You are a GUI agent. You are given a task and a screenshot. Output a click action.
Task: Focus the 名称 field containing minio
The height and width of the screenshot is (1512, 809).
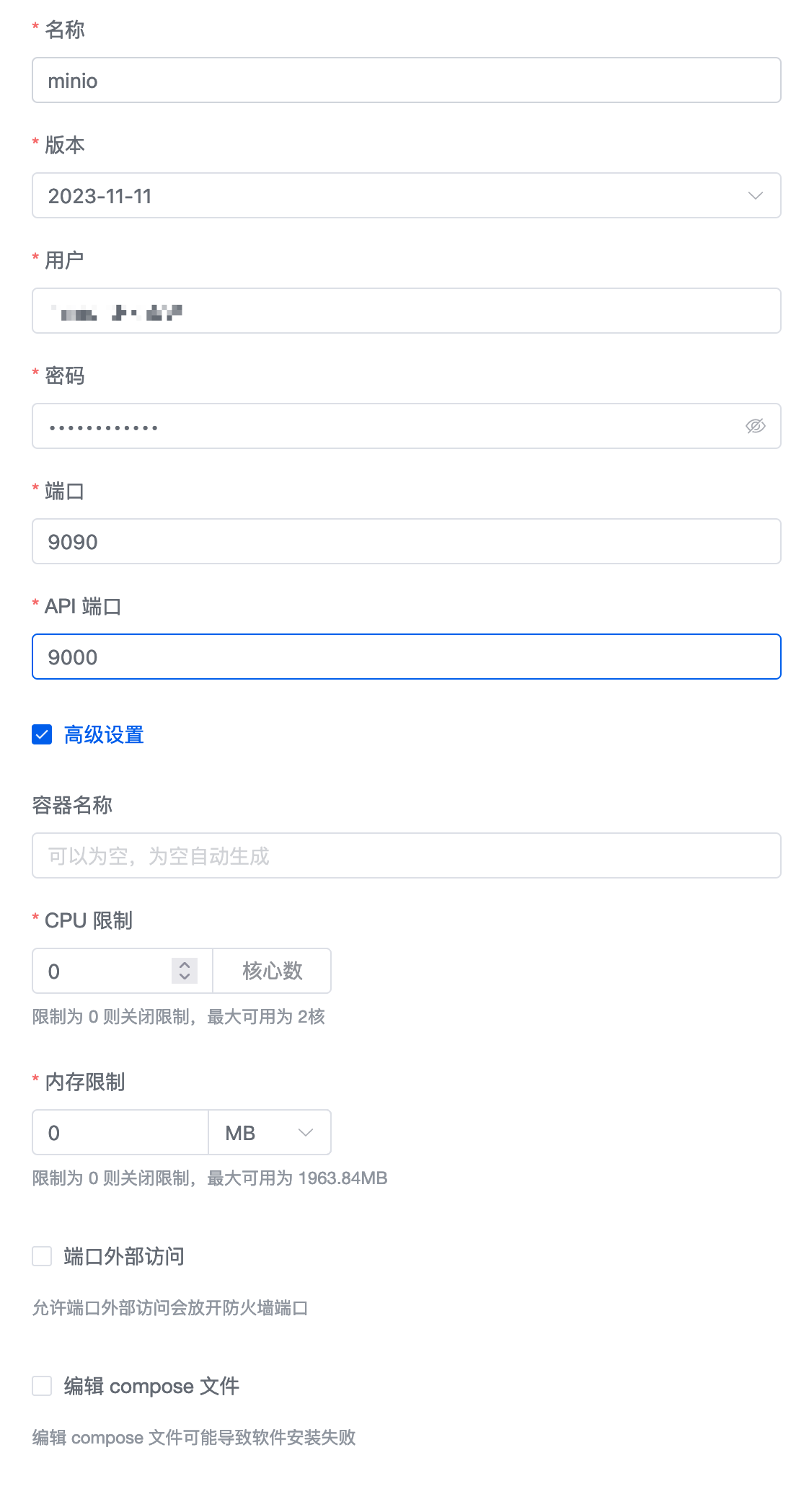406,80
